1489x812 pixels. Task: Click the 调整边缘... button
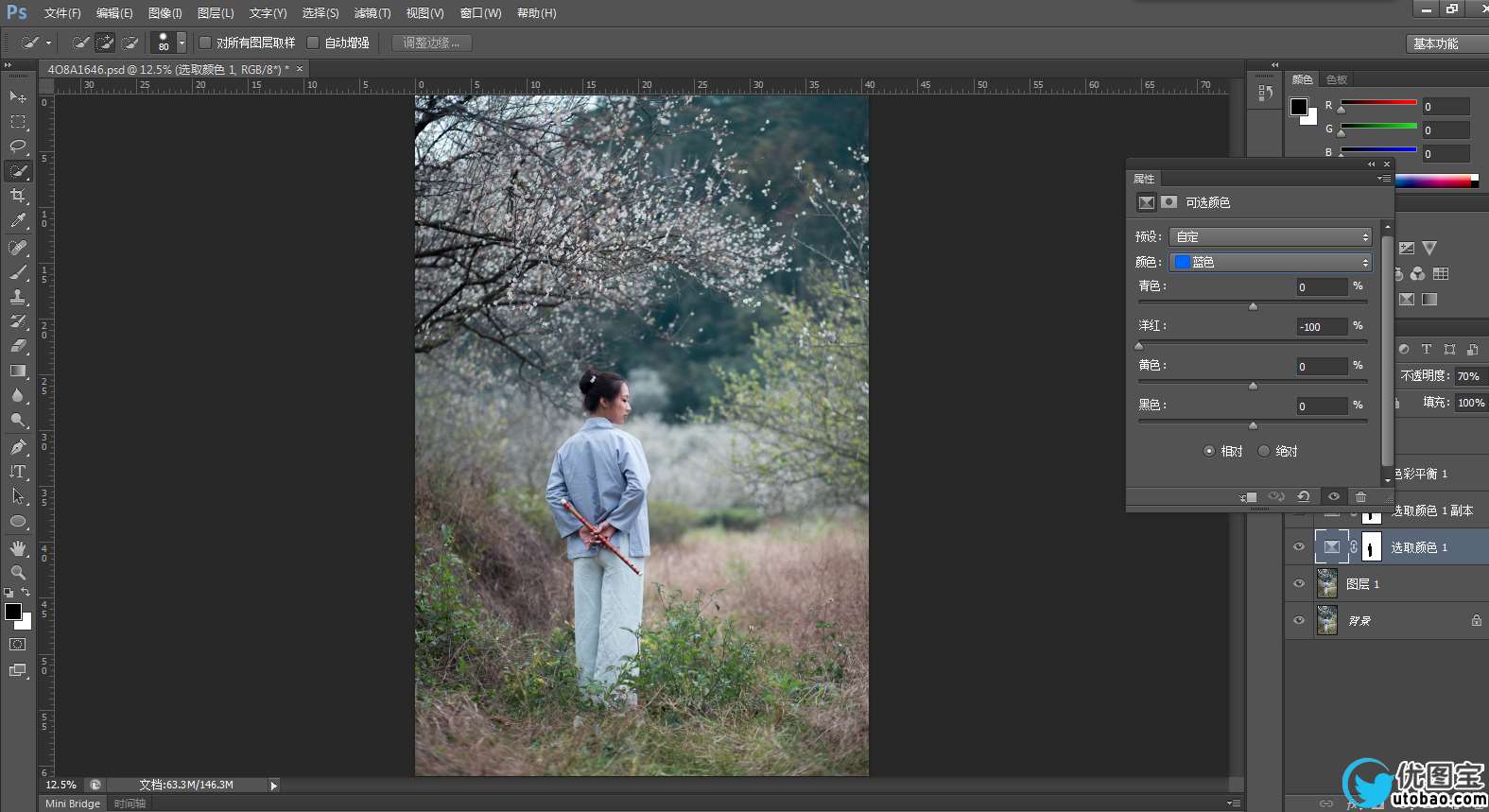point(431,43)
